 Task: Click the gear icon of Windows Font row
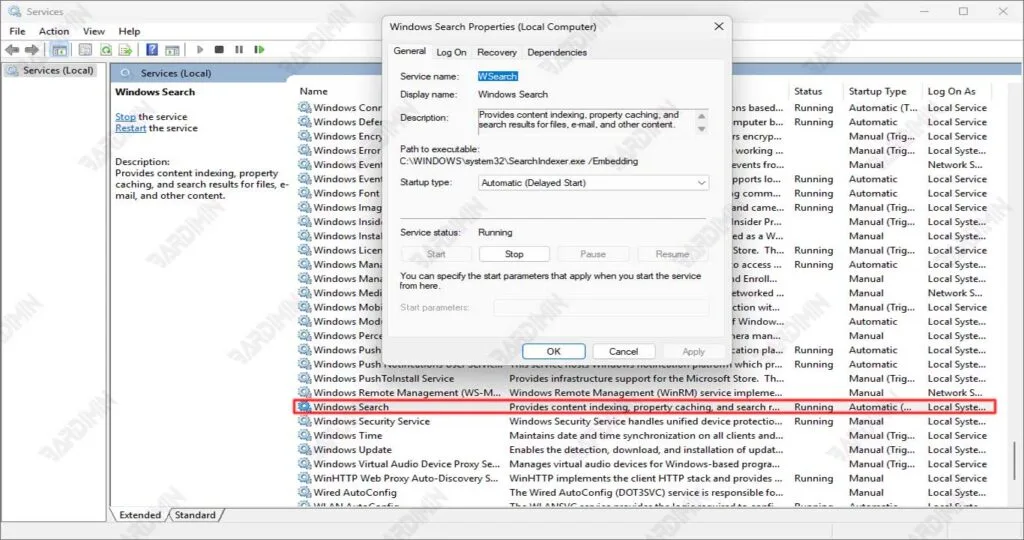point(305,193)
